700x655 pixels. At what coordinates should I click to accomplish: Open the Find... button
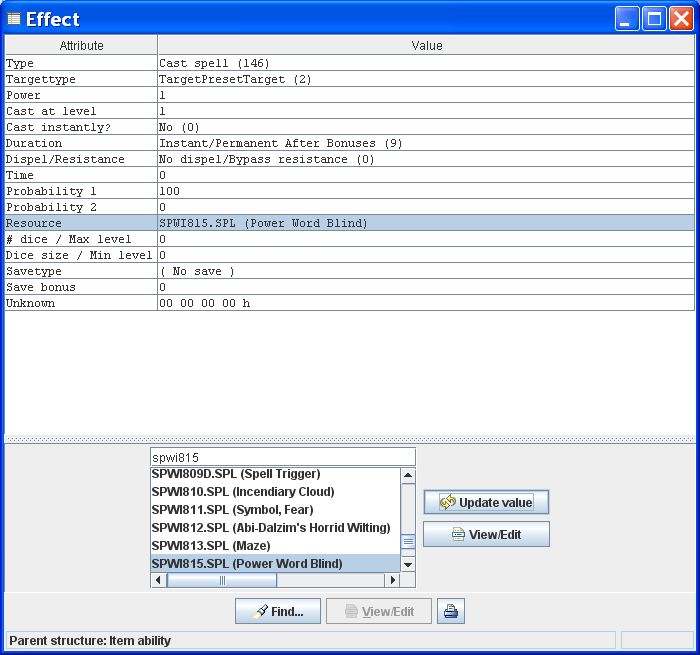click(x=277, y=611)
